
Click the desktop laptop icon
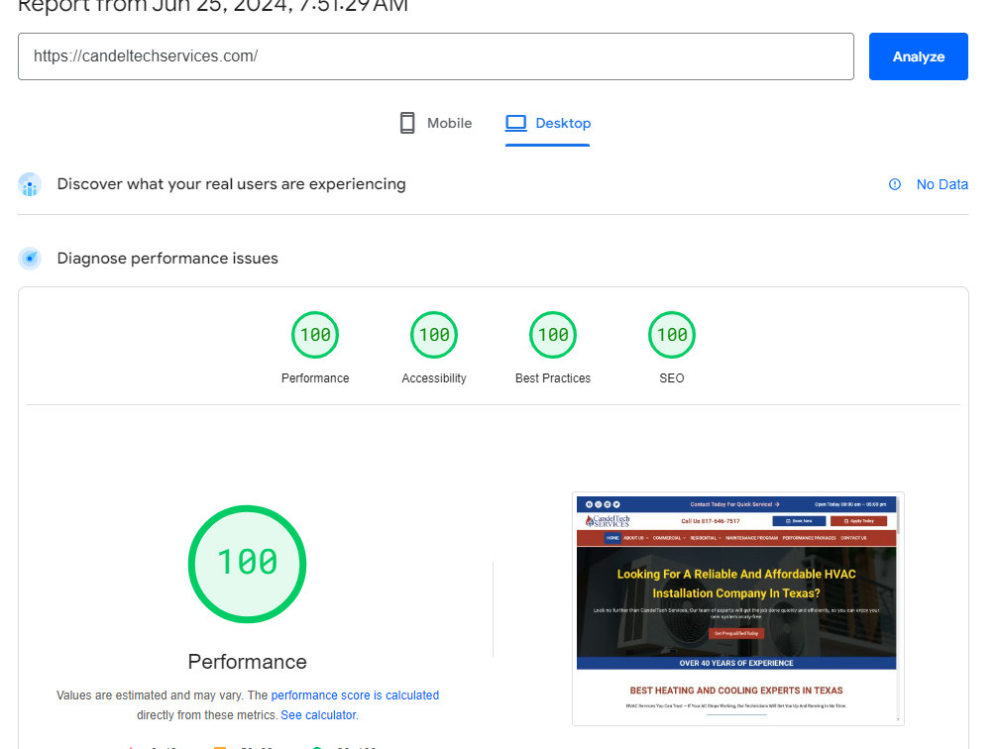[516, 123]
